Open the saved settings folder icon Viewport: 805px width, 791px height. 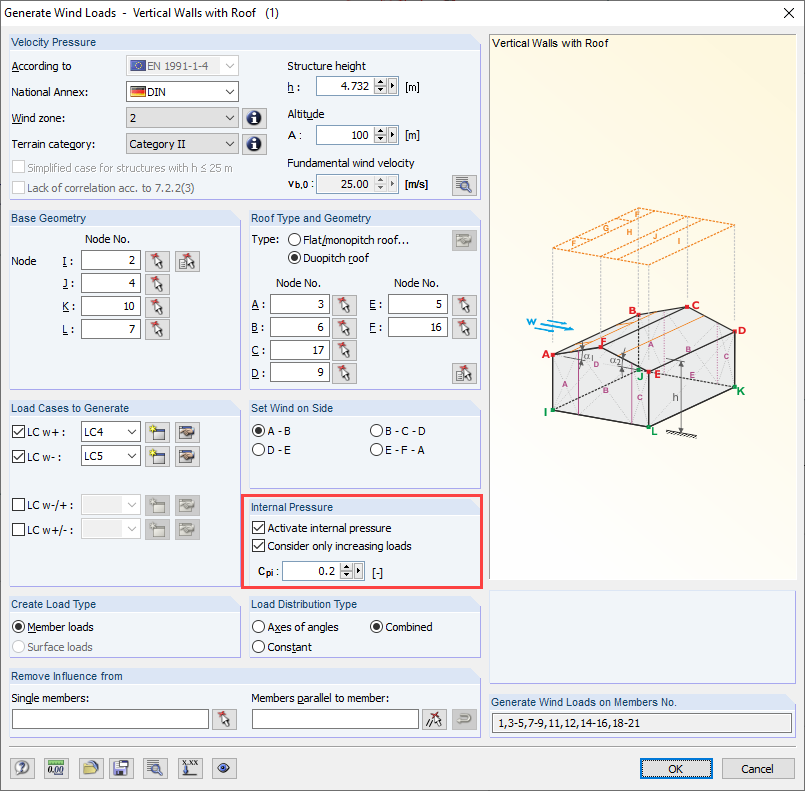coord(89,768)
